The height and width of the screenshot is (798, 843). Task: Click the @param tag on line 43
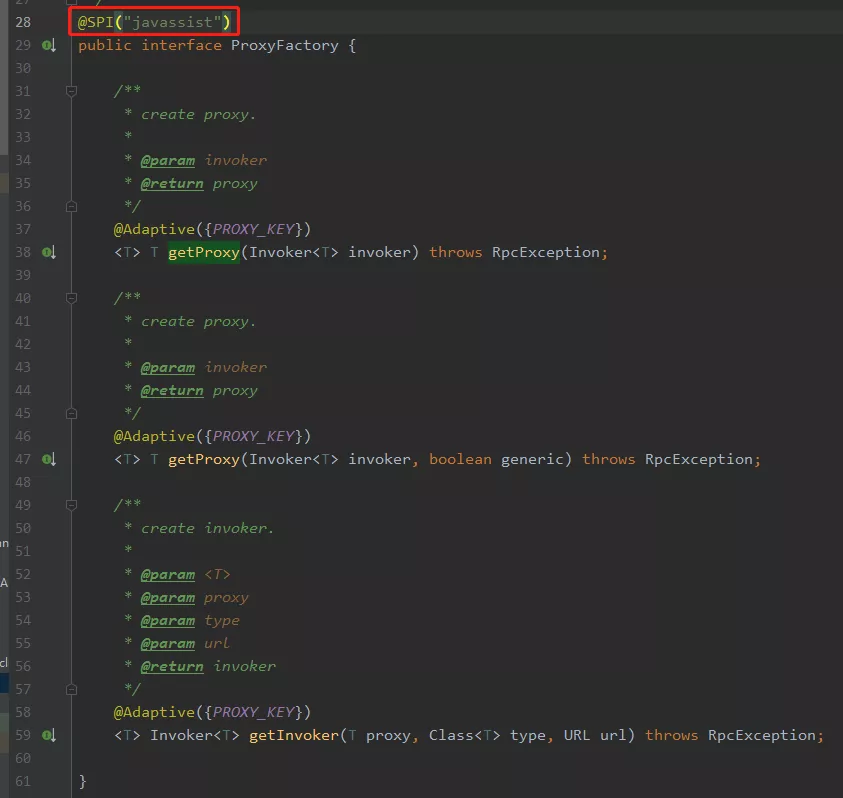click(x=168, y=368)
